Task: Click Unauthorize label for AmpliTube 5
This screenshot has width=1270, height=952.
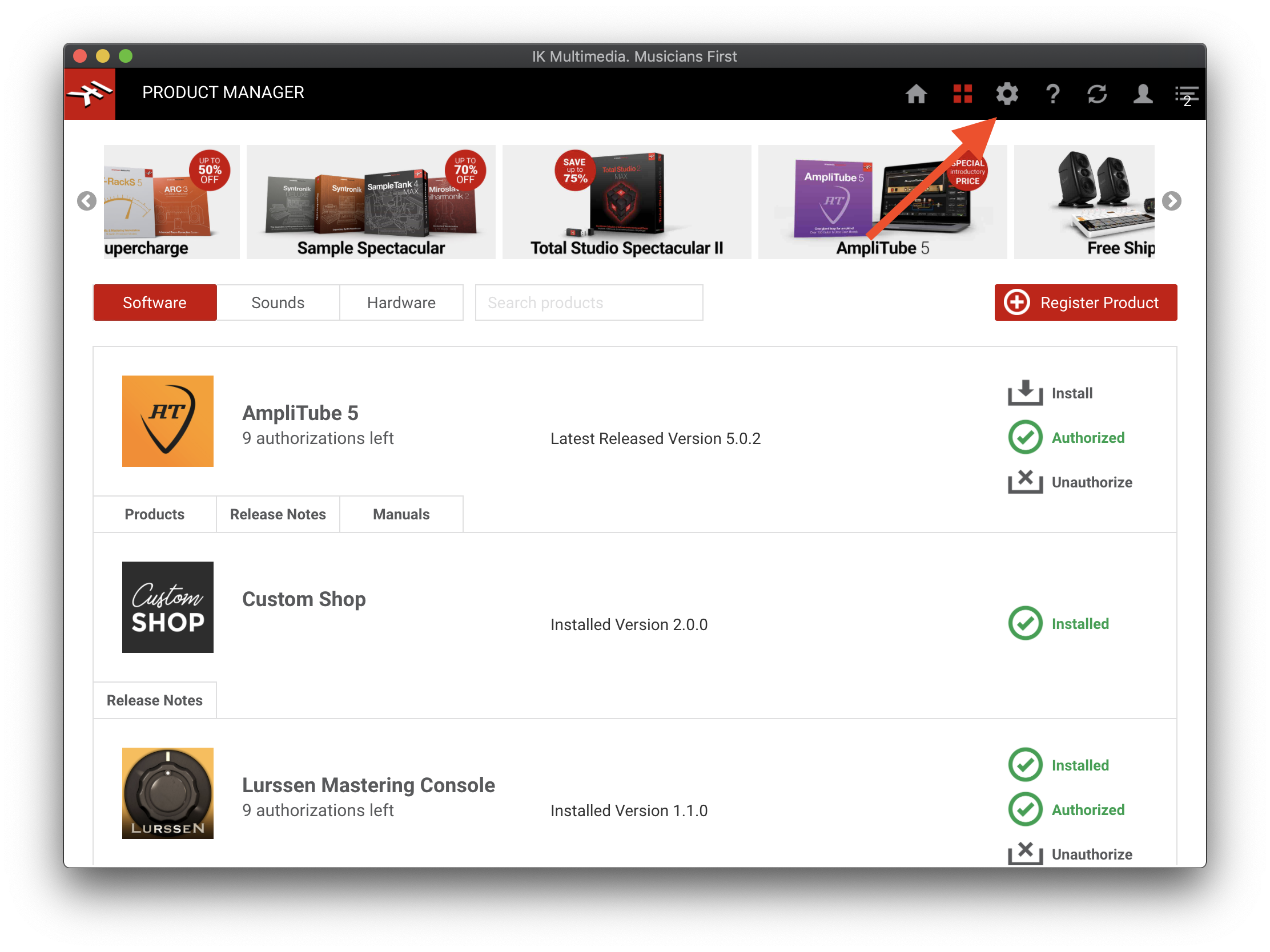Action: (1092, 483)
